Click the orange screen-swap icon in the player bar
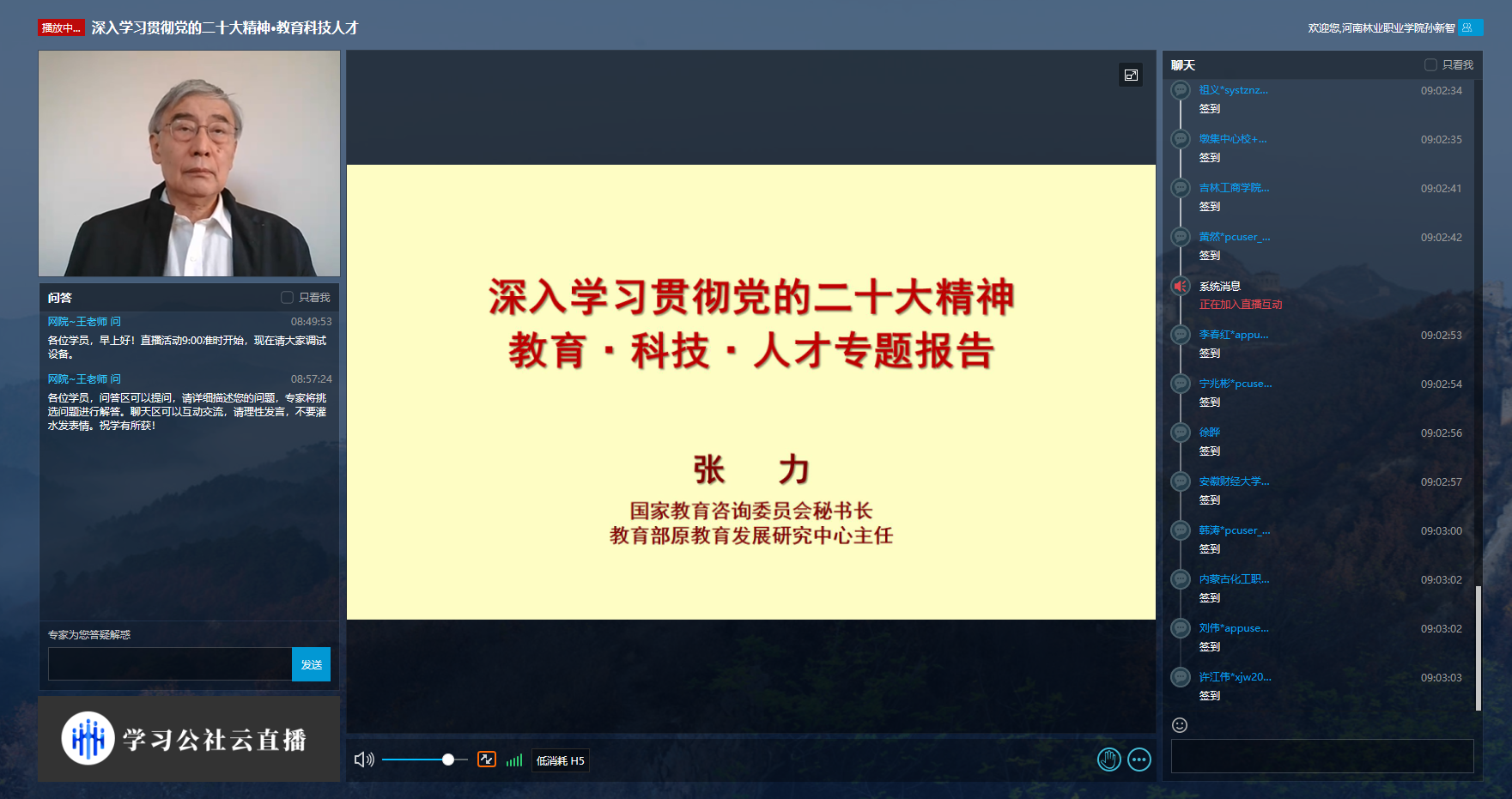This screenshot has width=1512, height=799. coord(486,760)
